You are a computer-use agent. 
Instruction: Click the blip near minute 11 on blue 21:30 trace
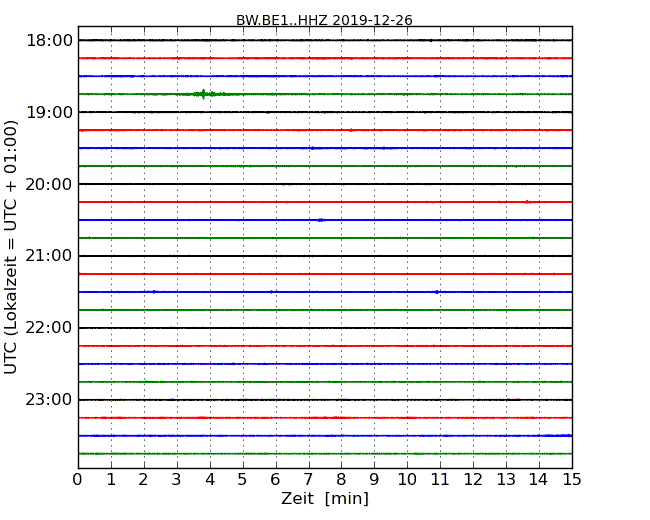[x=437, y=292]
